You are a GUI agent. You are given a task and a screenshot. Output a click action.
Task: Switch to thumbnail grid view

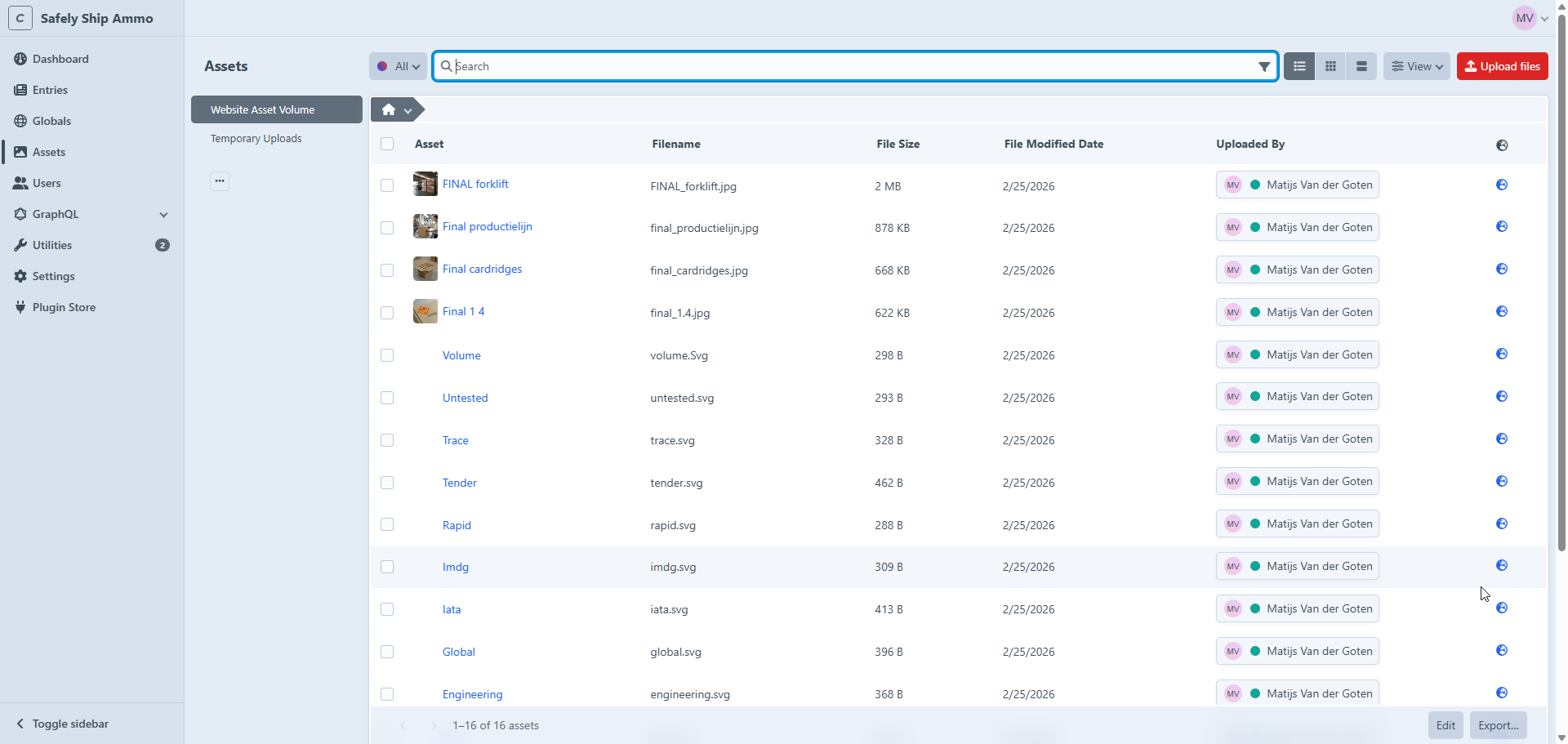[x=1330, y=66]
